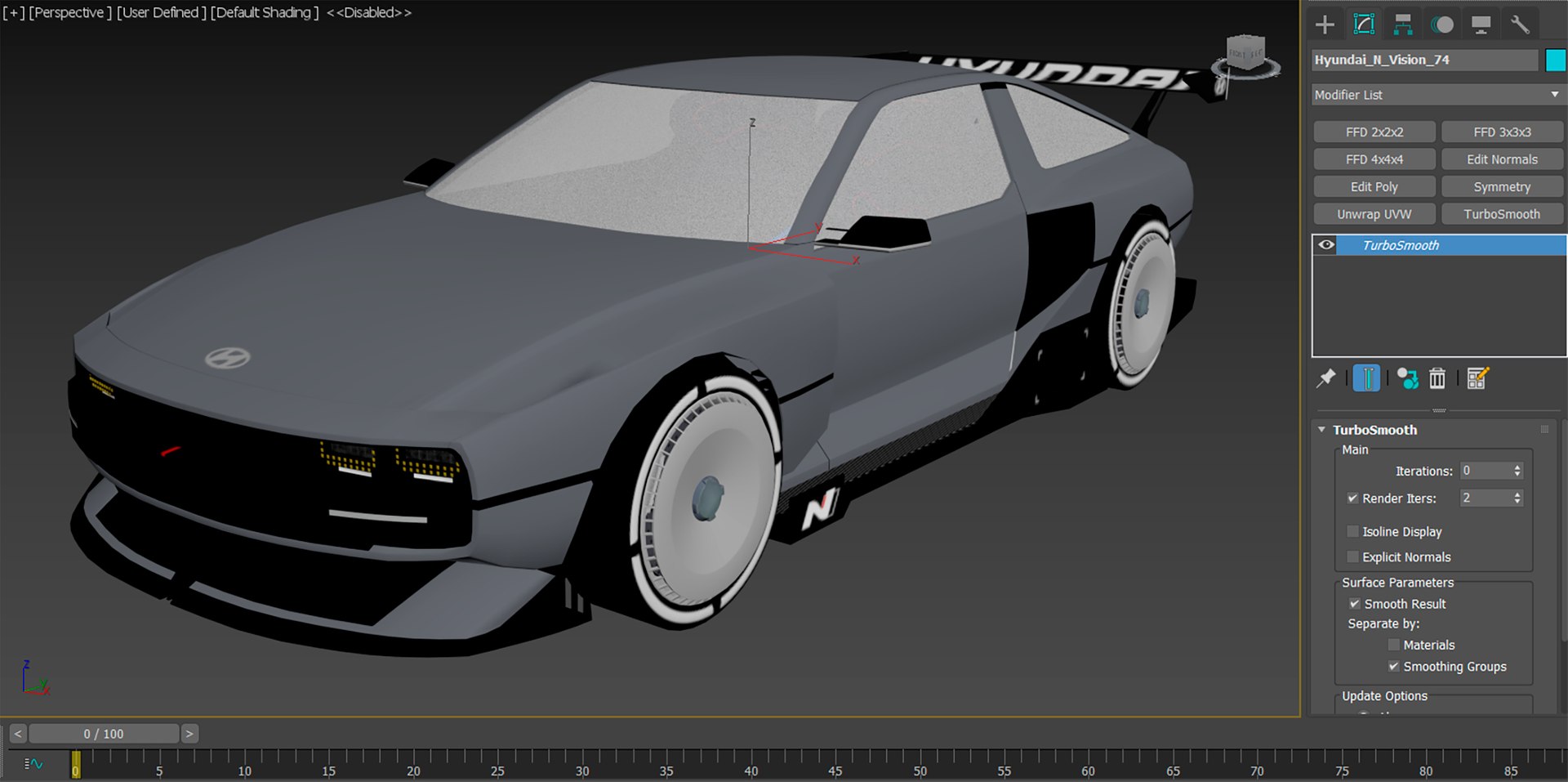Enable Isoline Display checkbox
This screenshot has width=1568, height=782.
(1352, 531)
